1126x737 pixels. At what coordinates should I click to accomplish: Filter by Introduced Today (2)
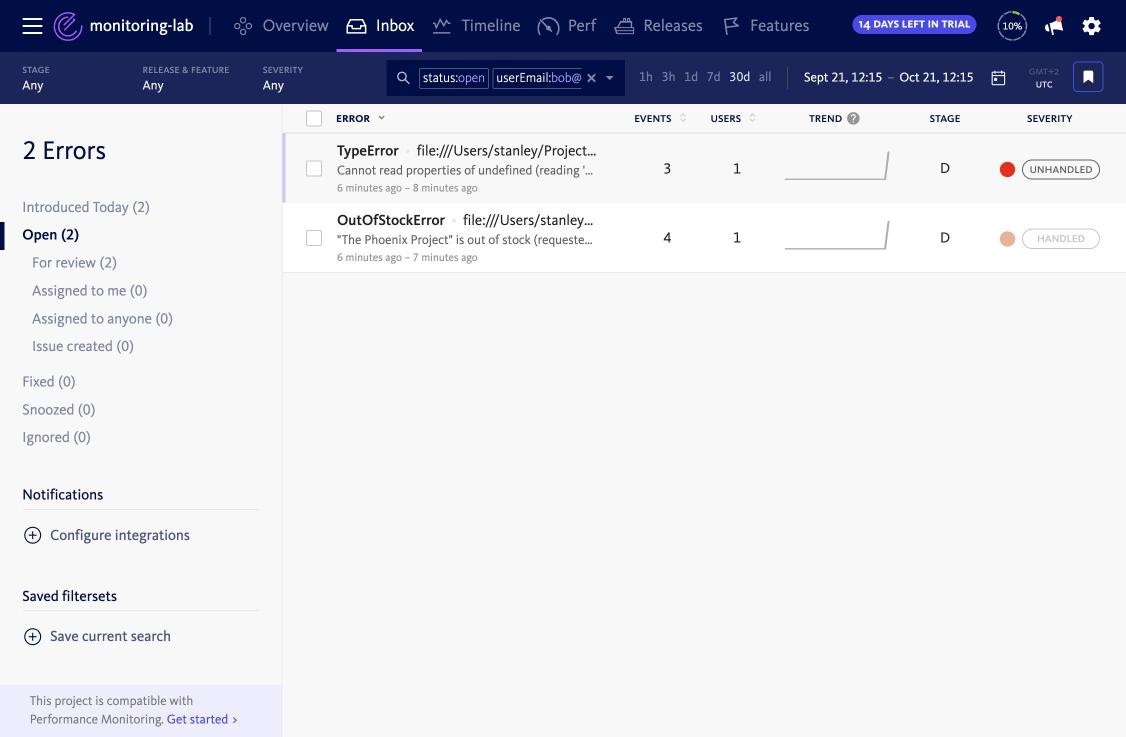click(85, 207)
